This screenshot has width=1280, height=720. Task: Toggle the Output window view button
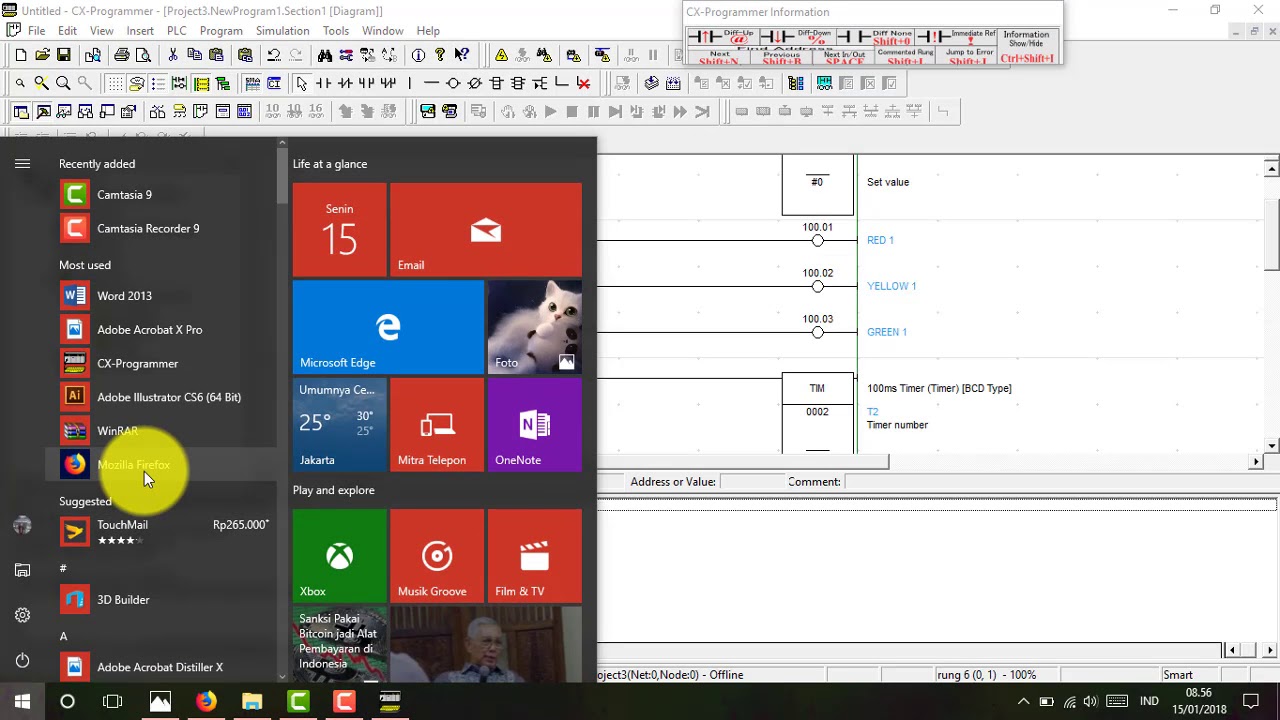click(x=43, y=112)
